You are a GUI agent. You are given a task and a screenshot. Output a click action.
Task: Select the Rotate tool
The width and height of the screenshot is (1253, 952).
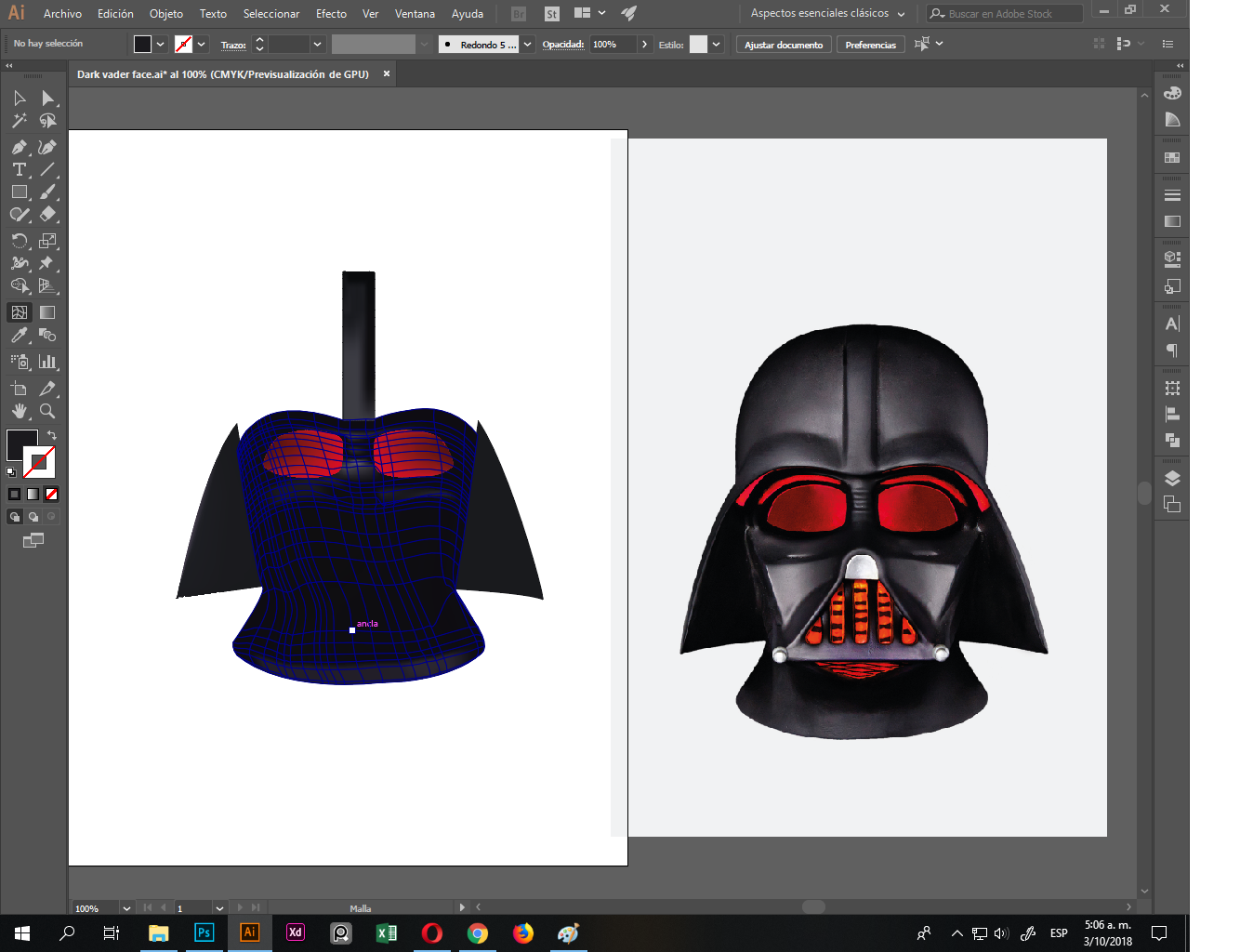(x=20, y=241)
